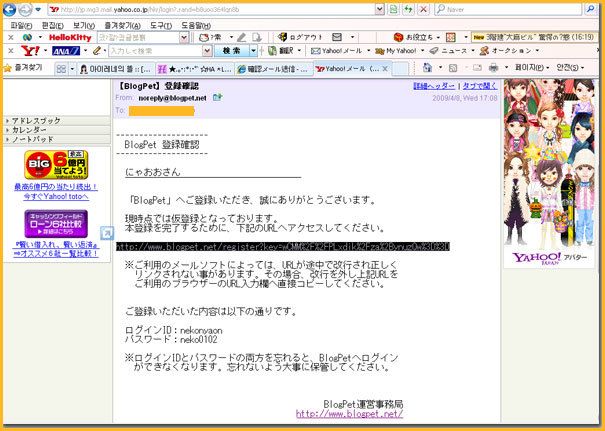
Task: Open a new blank tab
Action: click(401, 69)
